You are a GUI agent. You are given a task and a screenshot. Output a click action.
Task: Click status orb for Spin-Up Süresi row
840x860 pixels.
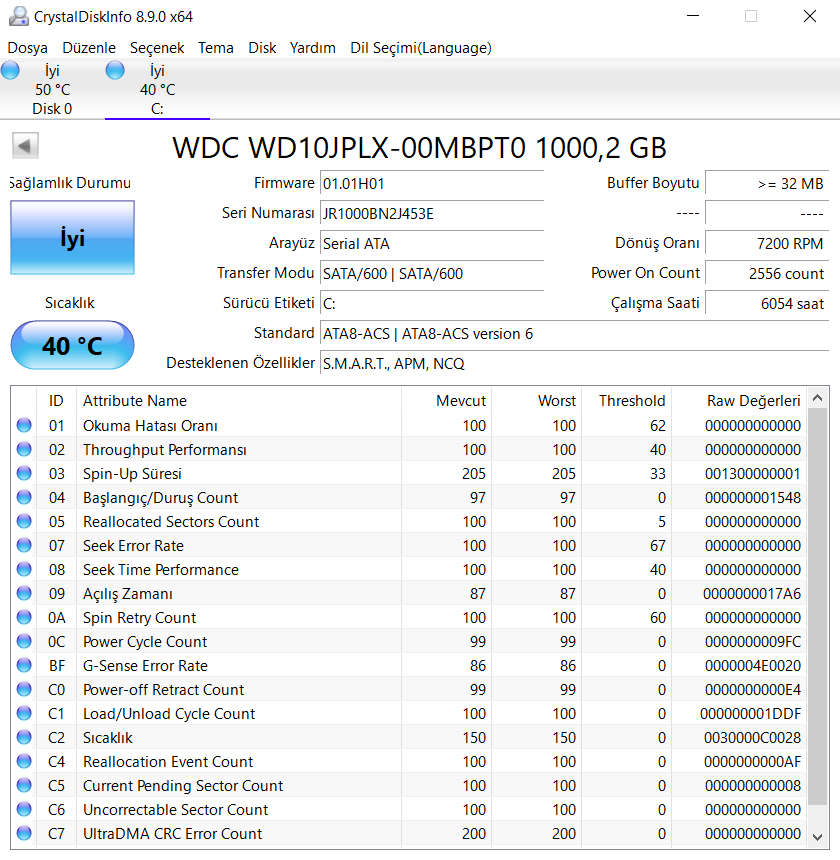(24, 473)
